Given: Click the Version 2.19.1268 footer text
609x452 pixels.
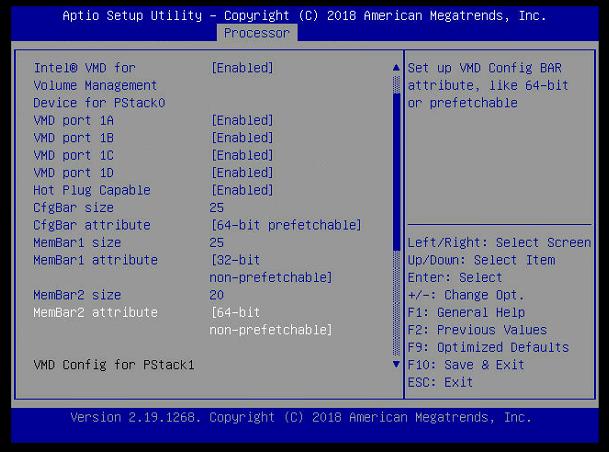Looking at the screenshot, I should (301, 417).
